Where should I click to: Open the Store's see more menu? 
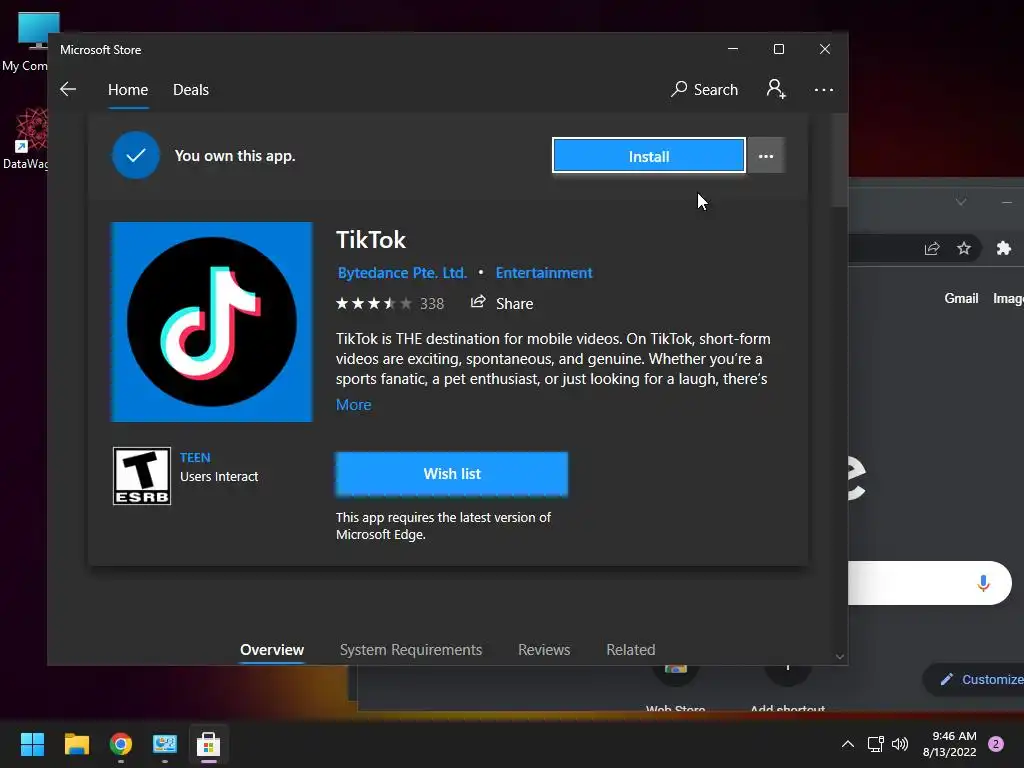click(824, 89)
